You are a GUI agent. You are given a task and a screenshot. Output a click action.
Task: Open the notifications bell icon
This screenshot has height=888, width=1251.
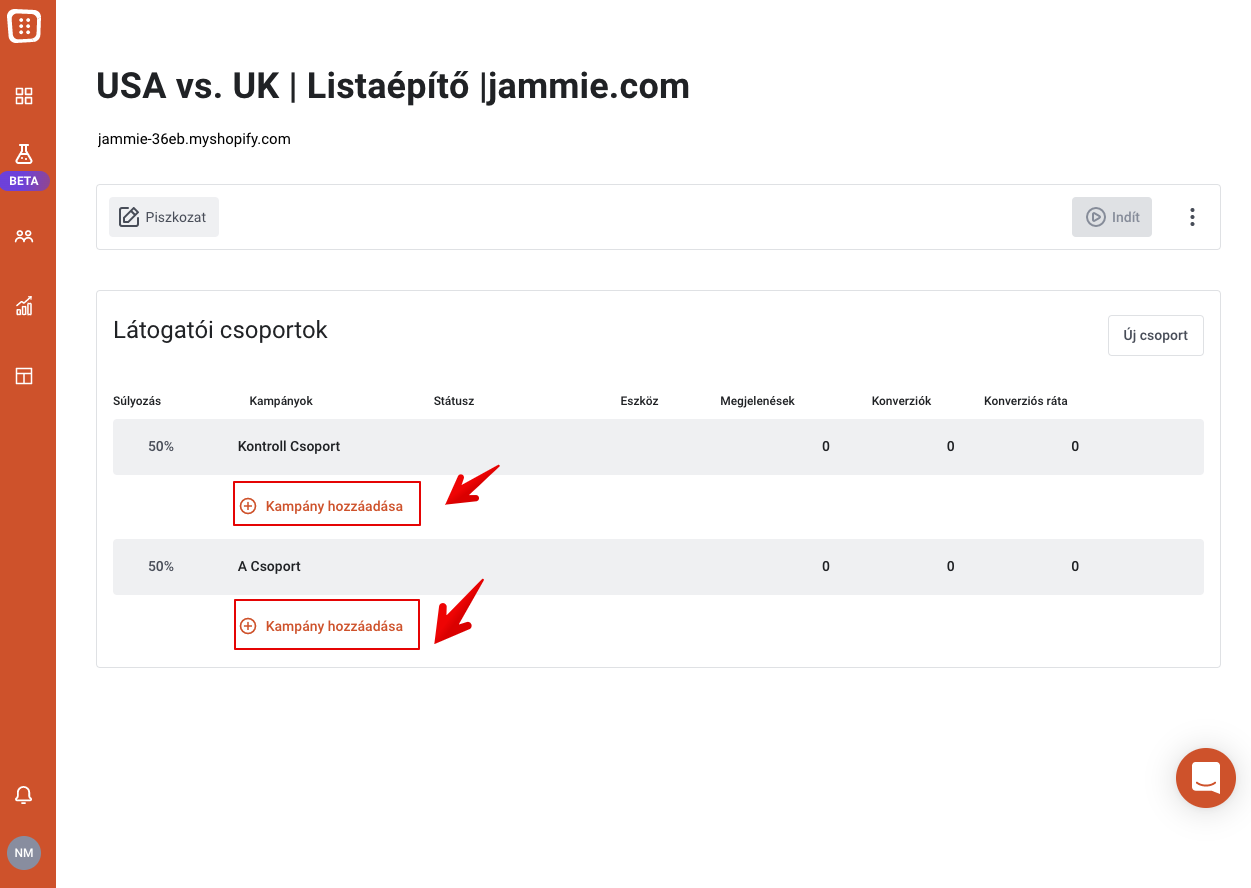click(x=24, y=795)
